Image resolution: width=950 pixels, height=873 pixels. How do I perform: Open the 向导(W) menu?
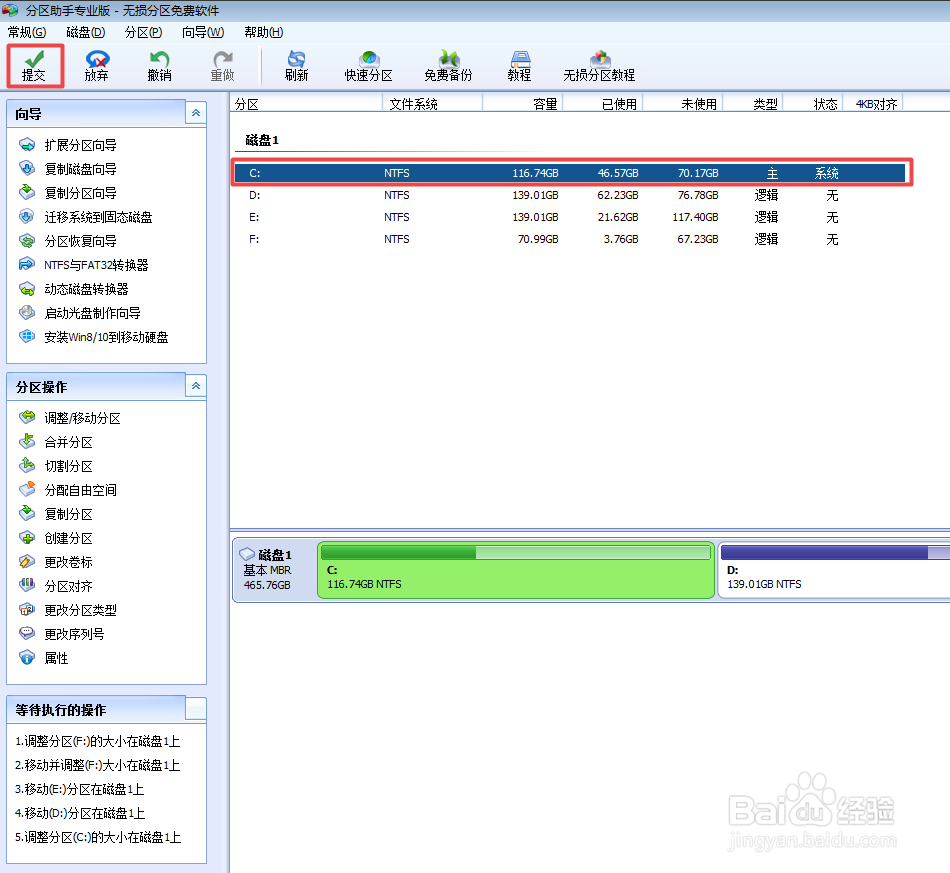[x=203, y=32]
